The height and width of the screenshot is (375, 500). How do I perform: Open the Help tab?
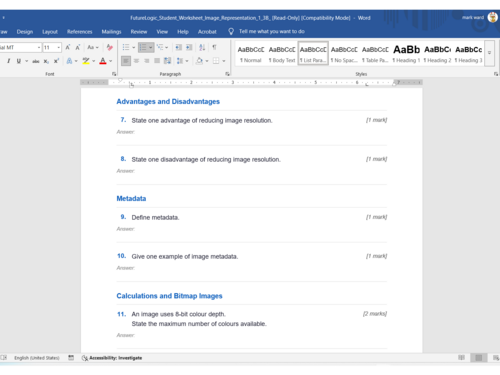click(x=183, y=32)
